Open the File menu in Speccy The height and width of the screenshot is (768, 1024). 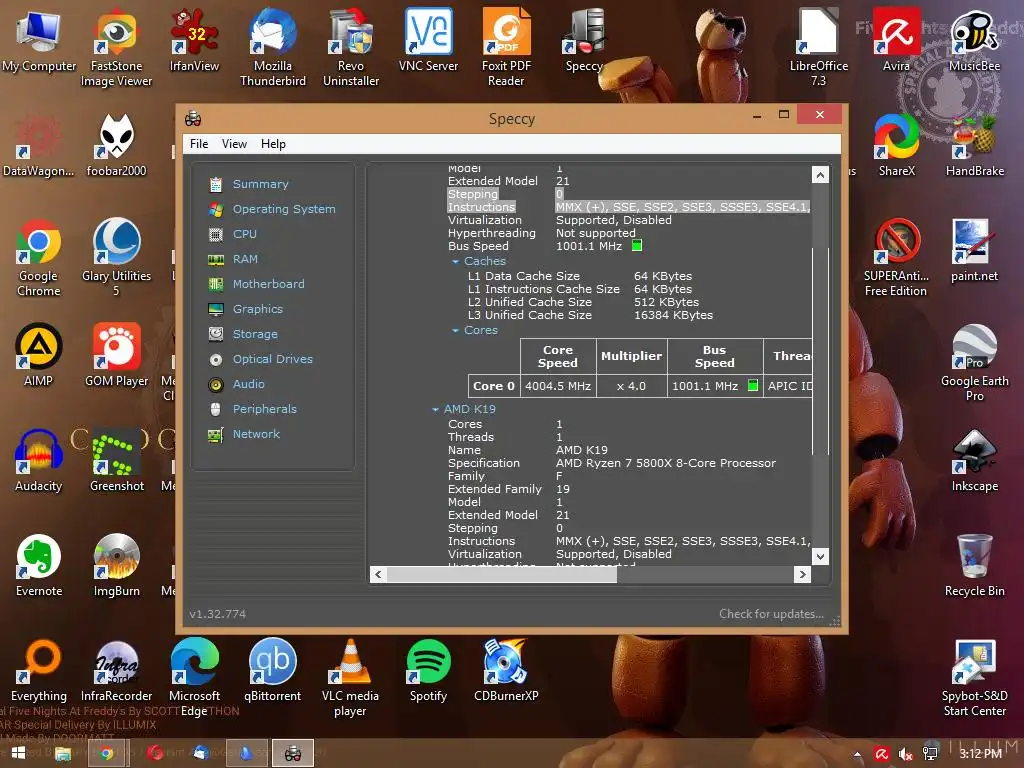pyautogui.click(x=199, y=144)
